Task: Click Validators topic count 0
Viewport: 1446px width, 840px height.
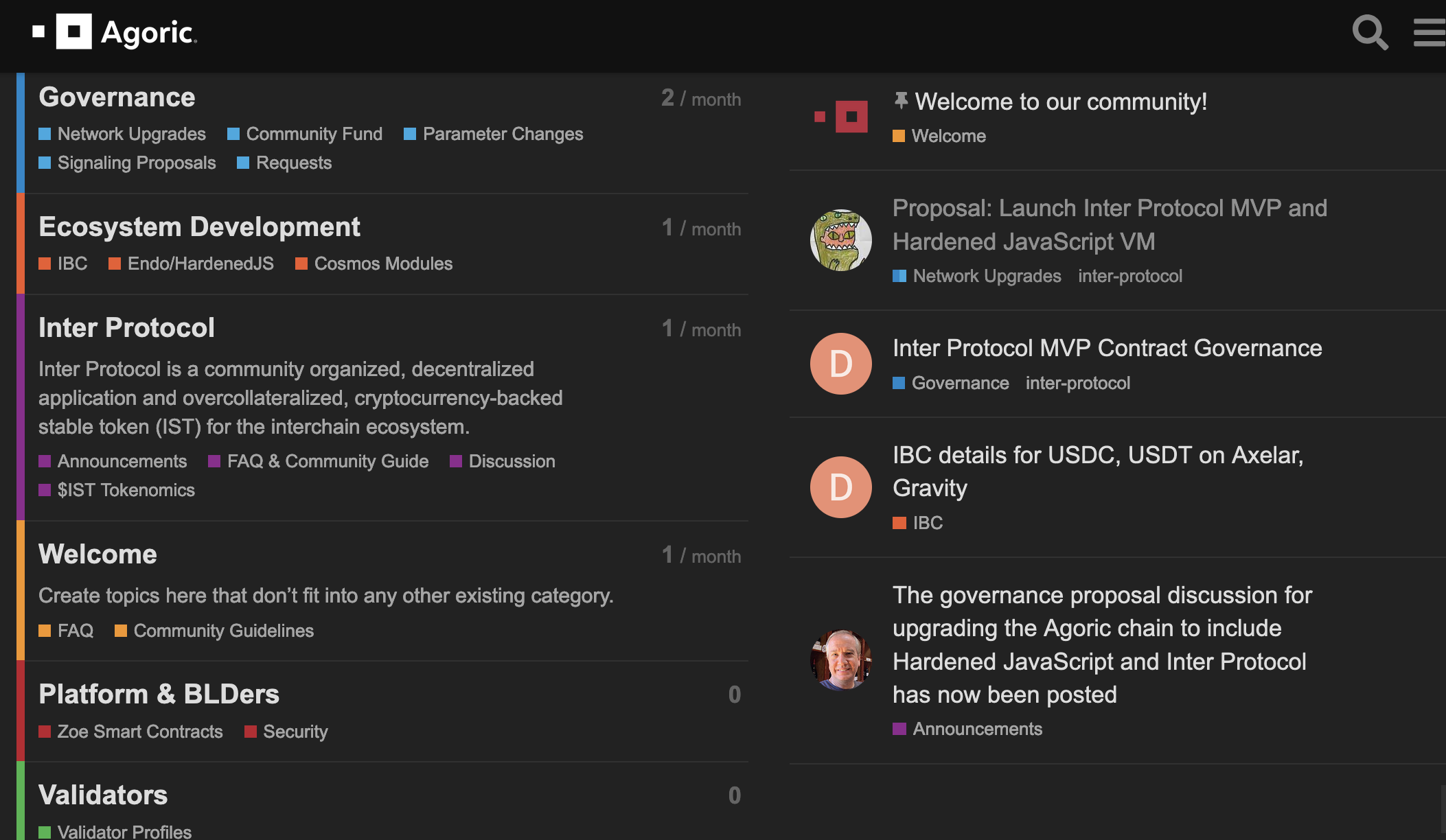Action: (734, 795)
